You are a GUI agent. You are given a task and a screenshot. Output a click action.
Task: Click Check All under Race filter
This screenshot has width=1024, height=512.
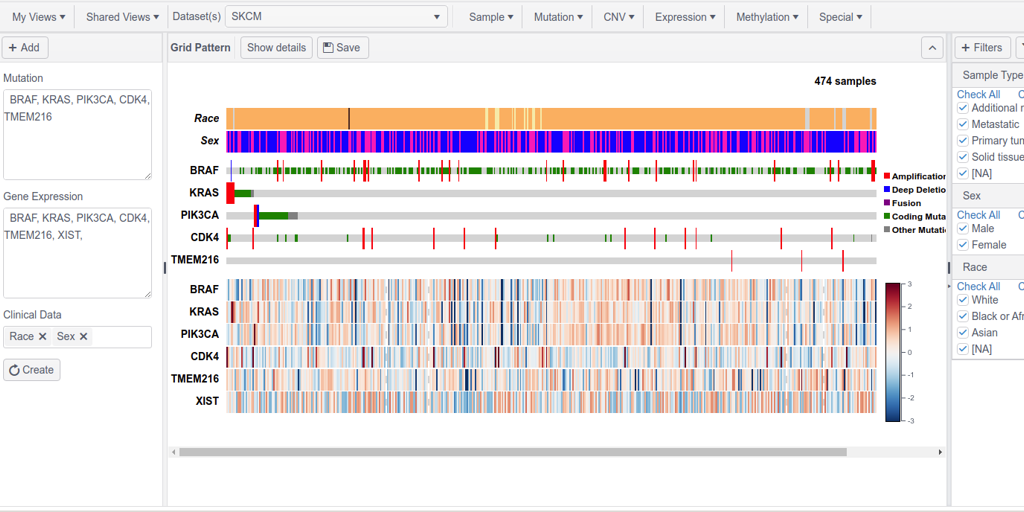[x=978, y=287]
